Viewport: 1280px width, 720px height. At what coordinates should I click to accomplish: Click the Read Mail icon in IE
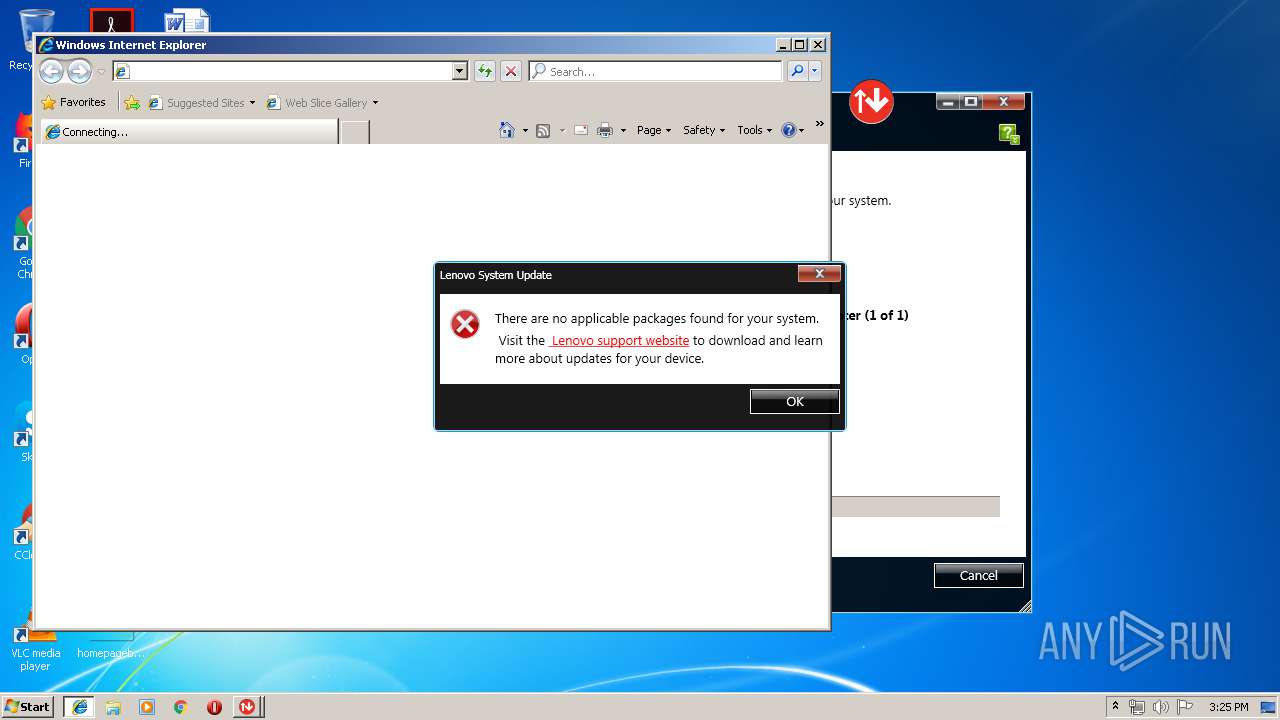tap(581, 130)
